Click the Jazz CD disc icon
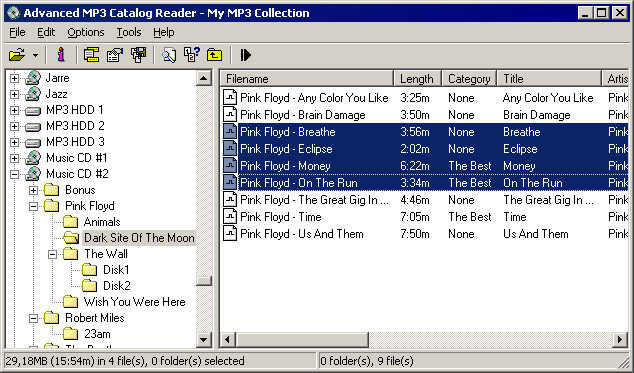Screen dimensions: 634x373 click(x=33, y=94)
